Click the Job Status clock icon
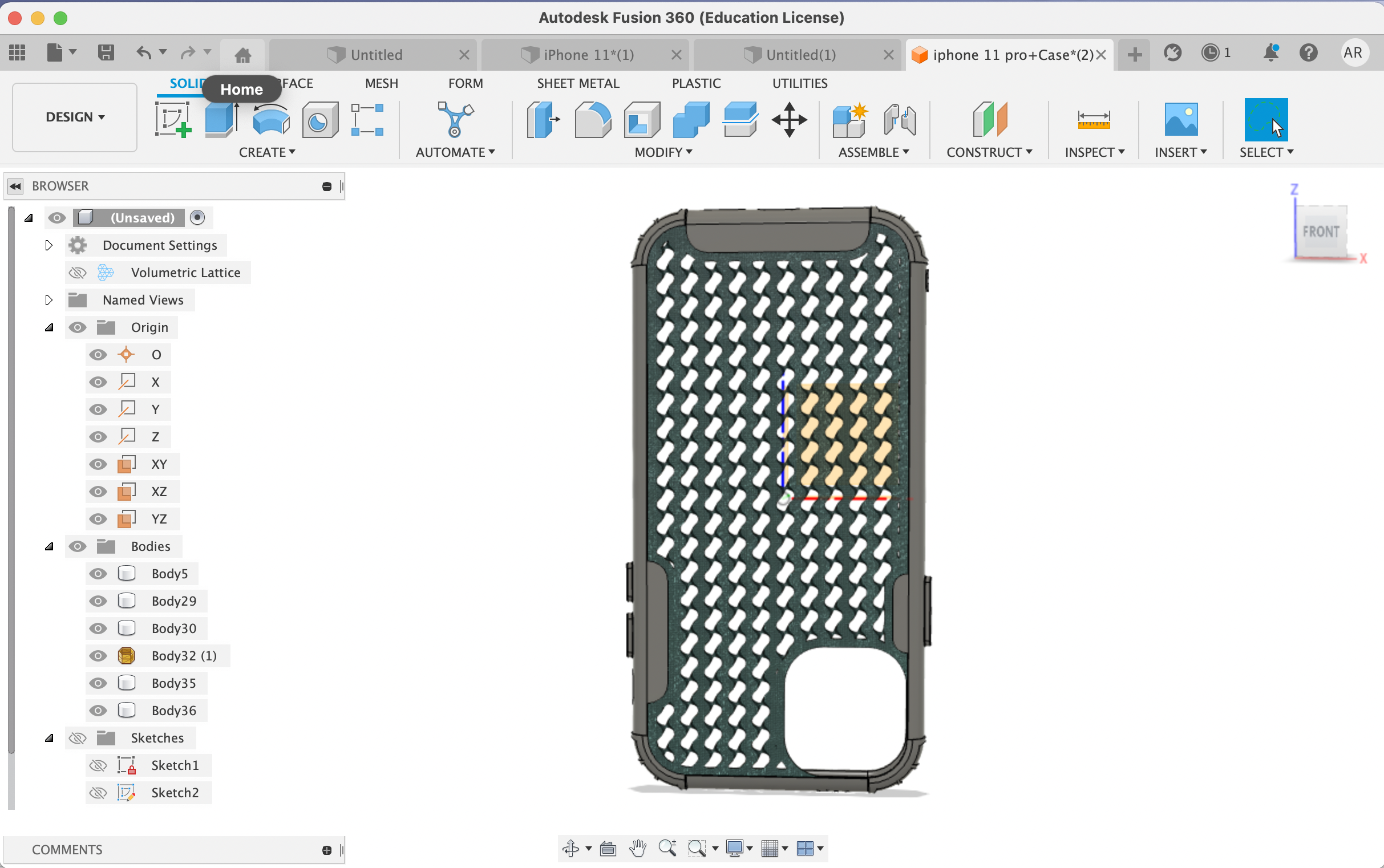The height and width of the screenshot is (868, 1384). tap(1211, 53)
